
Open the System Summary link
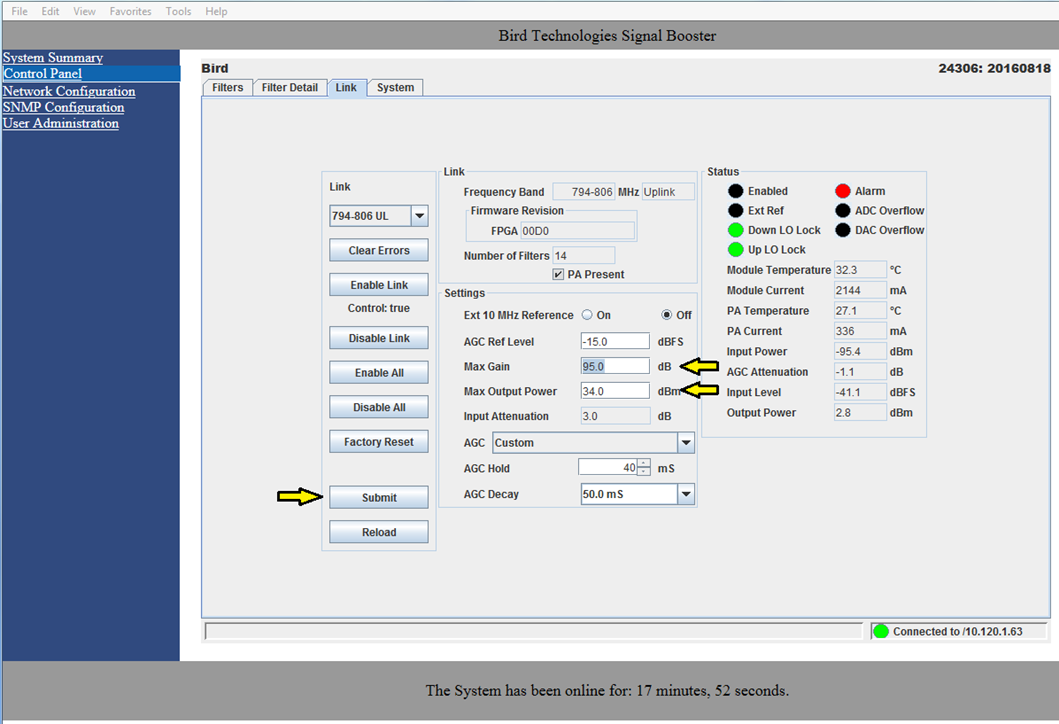pyautogui.click(x=53, y=57)
